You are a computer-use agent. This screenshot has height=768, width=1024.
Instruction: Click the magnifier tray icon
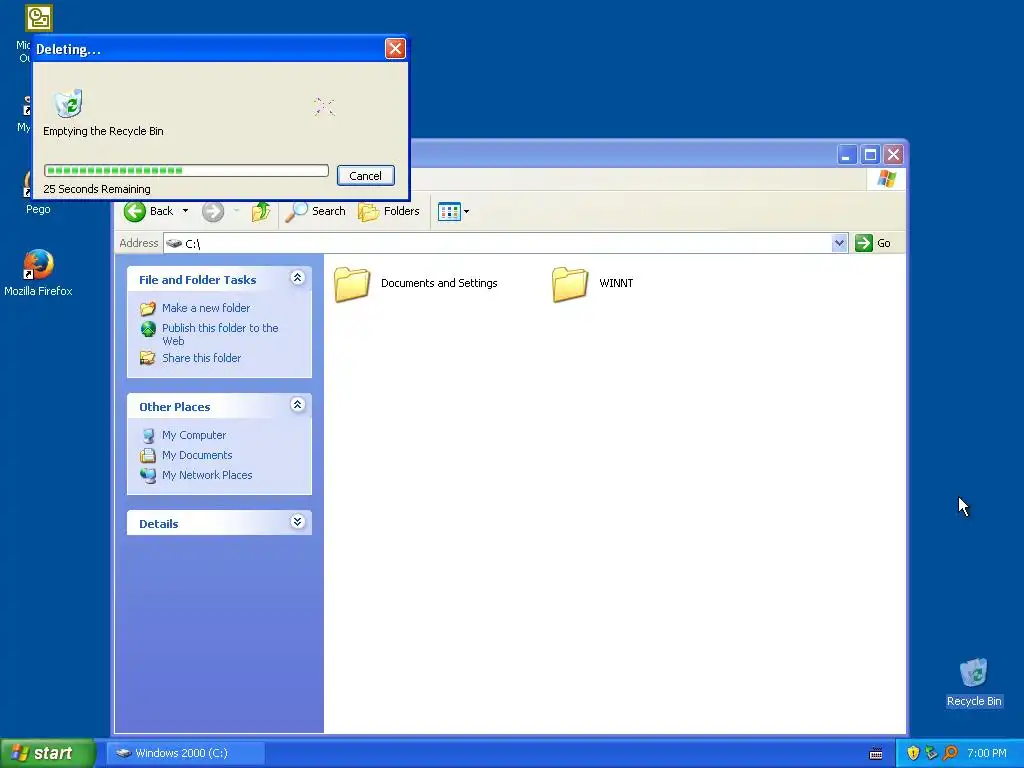[950, 753]
